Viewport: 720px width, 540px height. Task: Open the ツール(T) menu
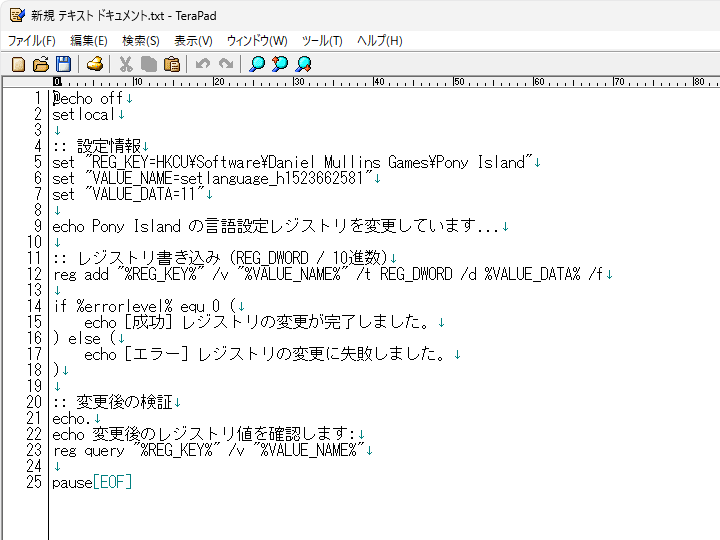tap(322, 41)
